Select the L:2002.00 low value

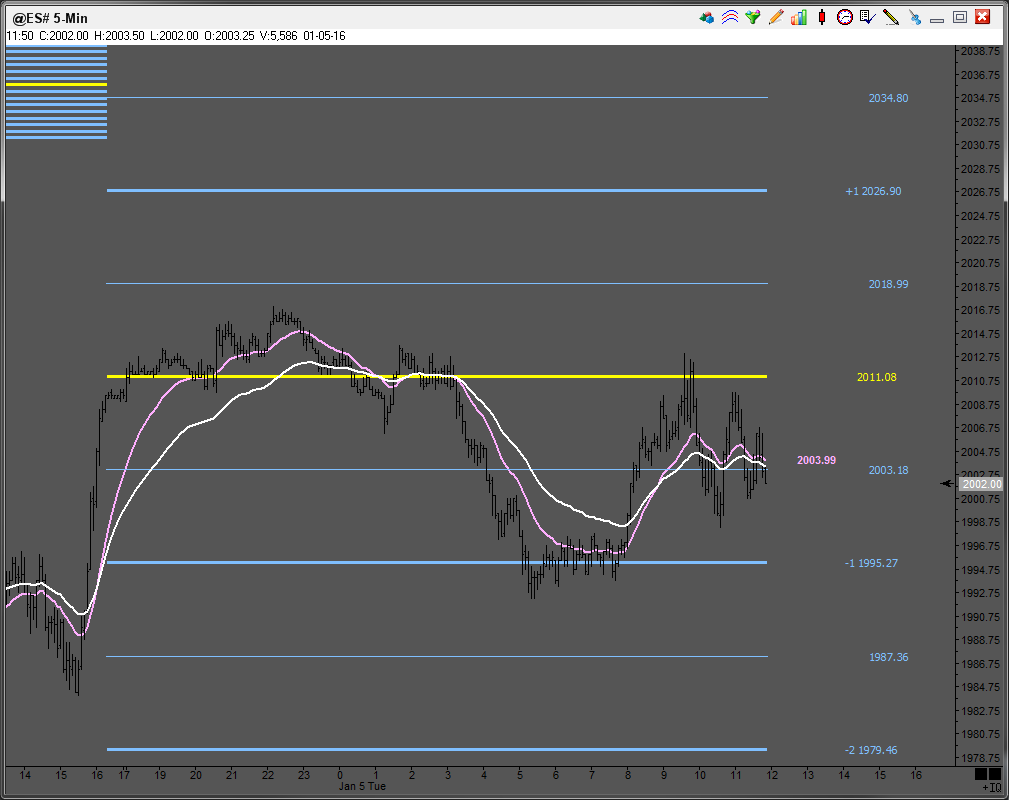(x=174, y=36)
